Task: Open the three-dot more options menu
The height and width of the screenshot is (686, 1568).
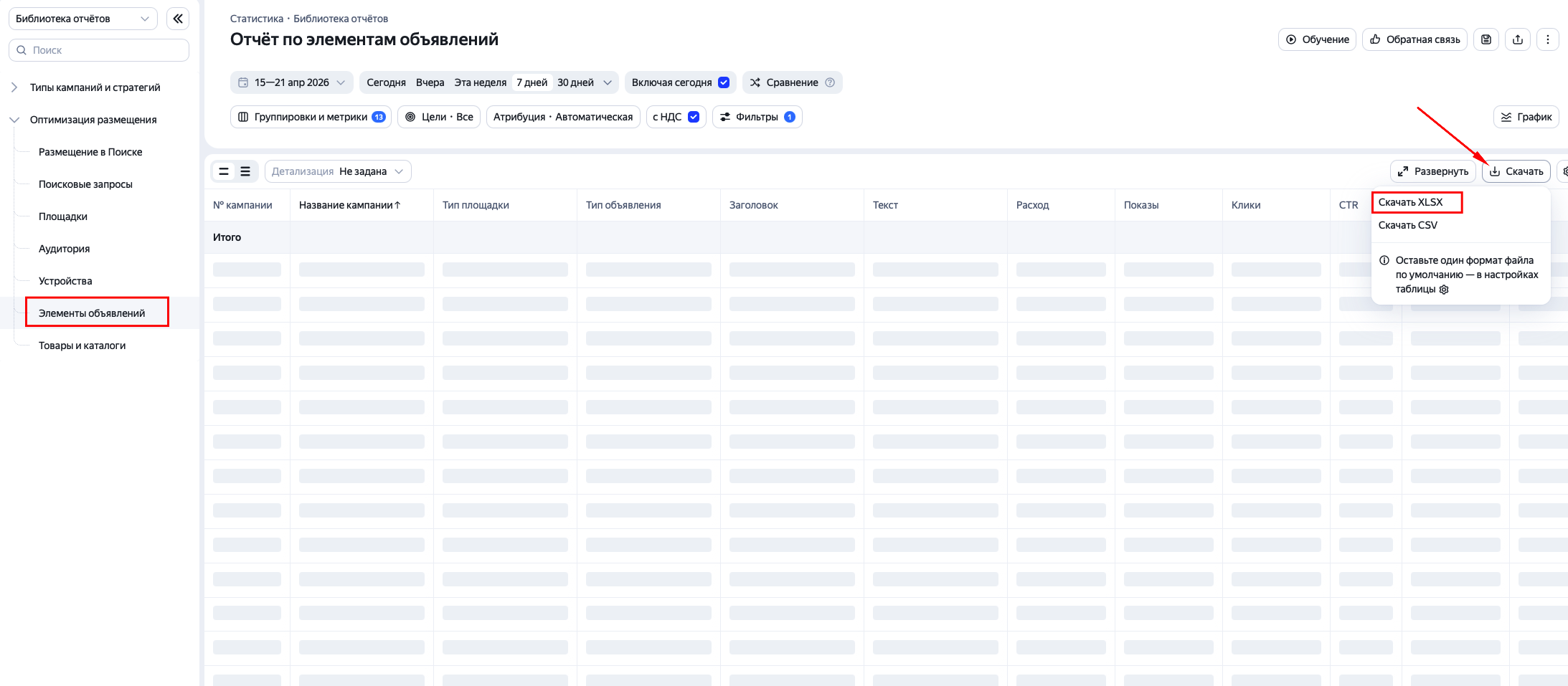Action: pyautogui.click(x=1547, y=39)
